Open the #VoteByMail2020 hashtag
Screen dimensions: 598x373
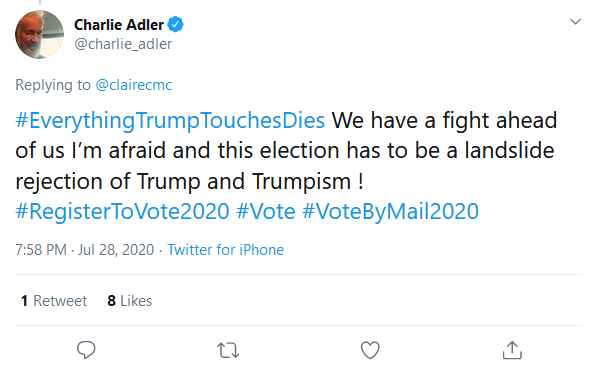390,211
